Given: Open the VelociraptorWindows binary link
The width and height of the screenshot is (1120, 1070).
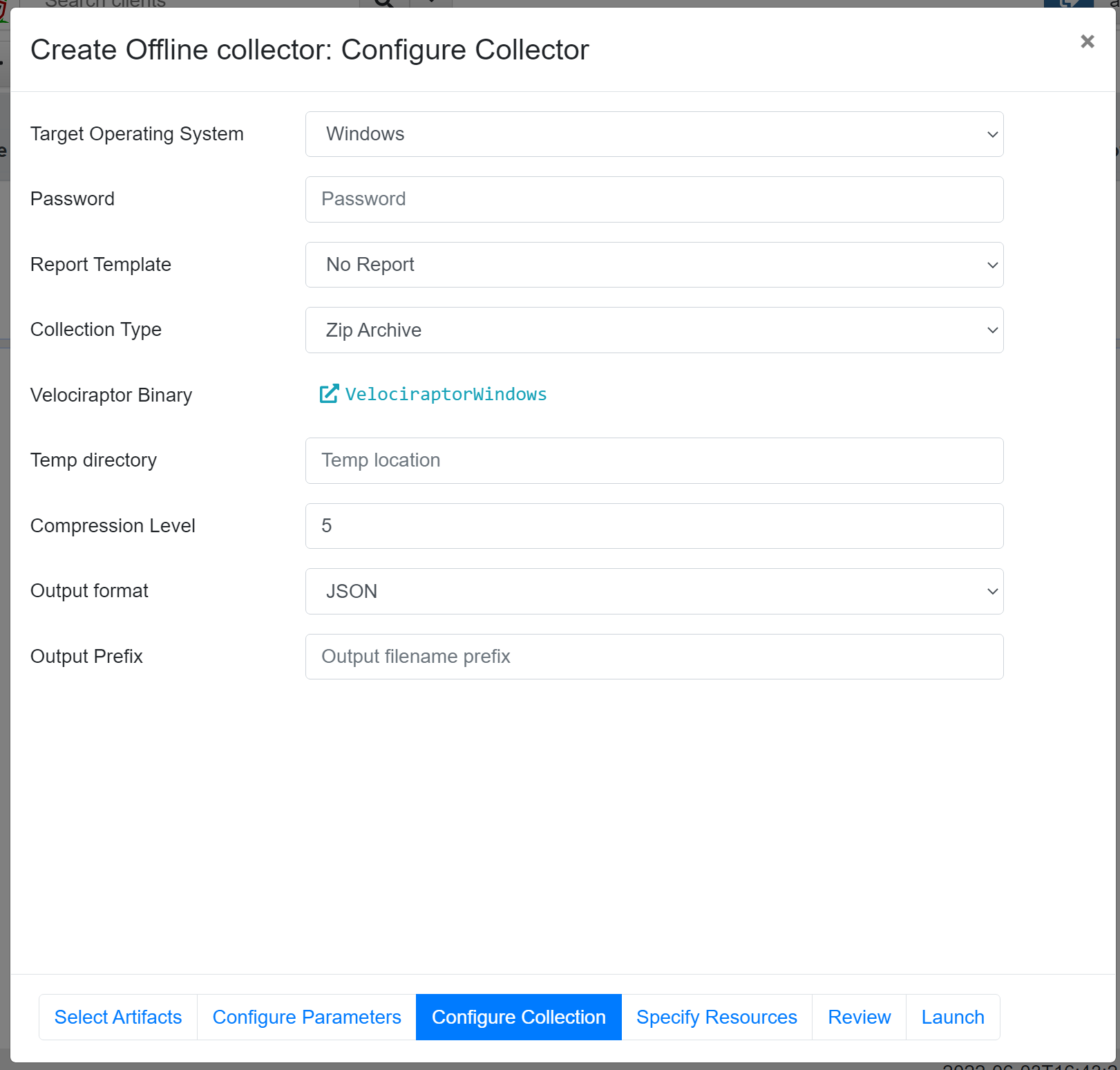Looking at the screenshot, I should 446,394.
